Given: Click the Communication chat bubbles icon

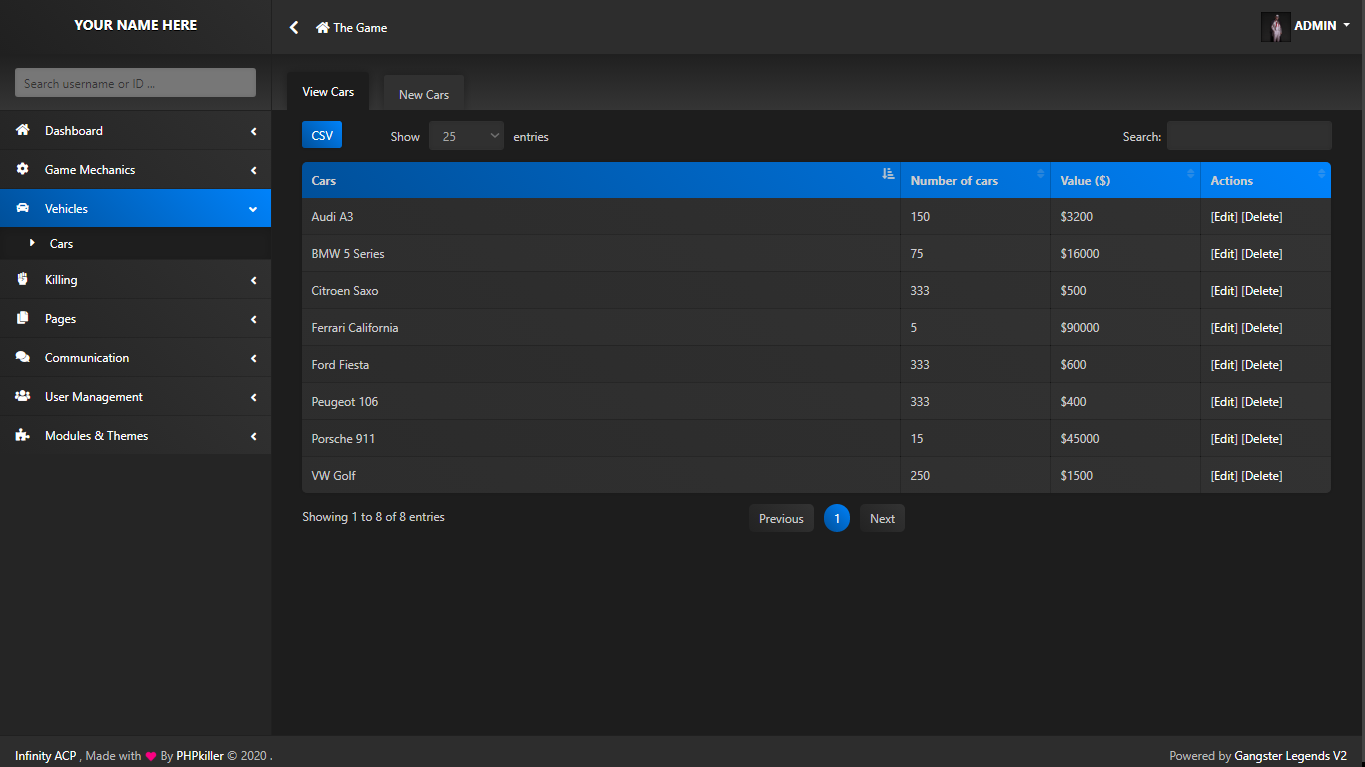Looking at the screenshot, I should pyautogui.click(x=22, y=358).
